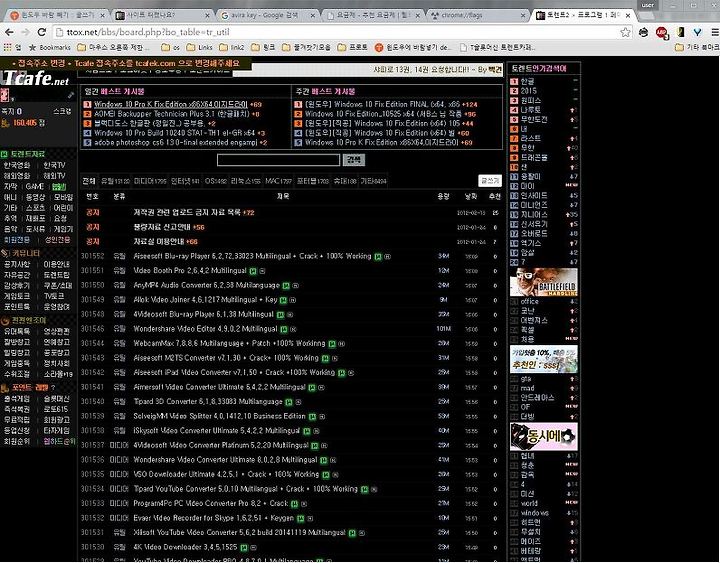Open 'Allok Video Joiner 4.6.1217' post
This screenshot has height=563, width=720.
205,300
